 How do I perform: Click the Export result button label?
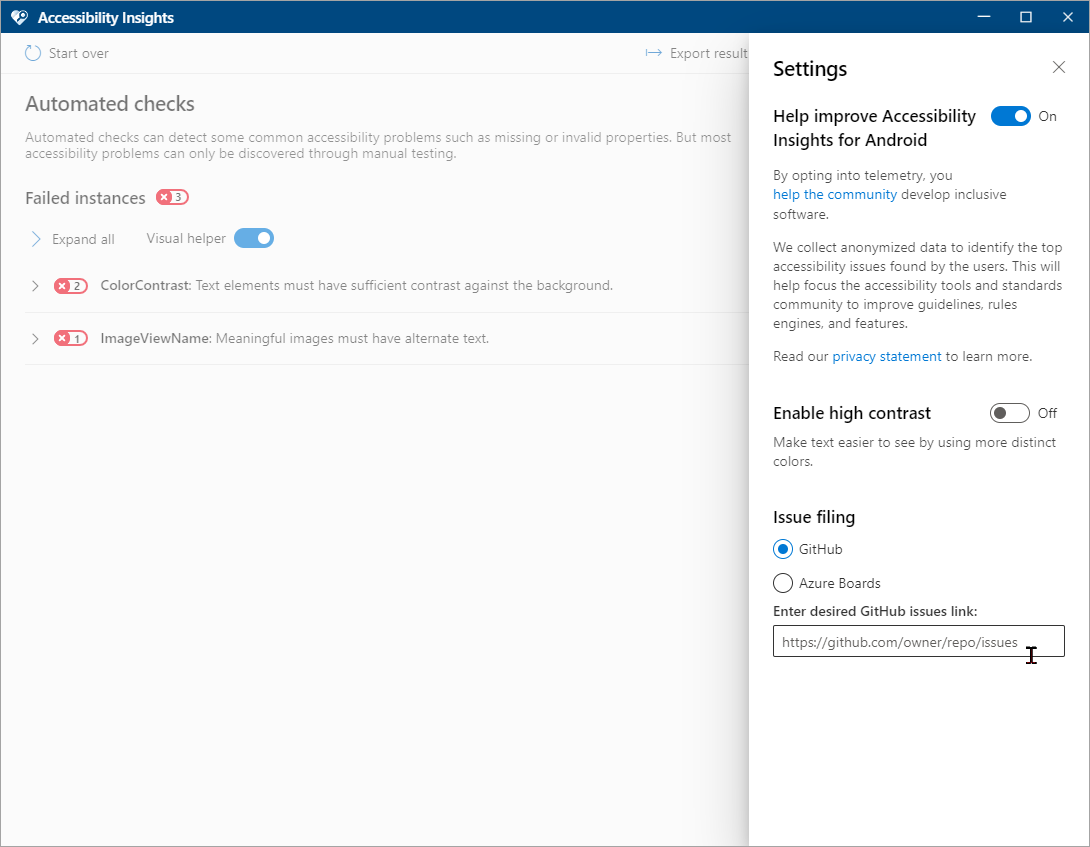[x=709, y=54]
